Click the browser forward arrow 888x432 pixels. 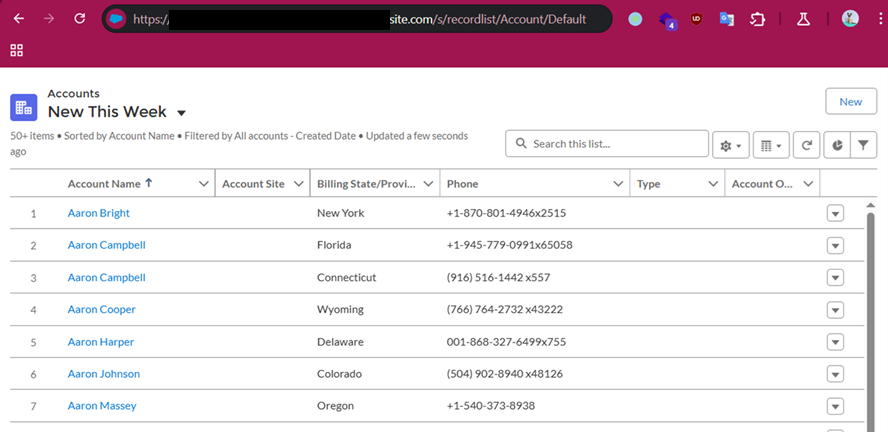point(49,19)
